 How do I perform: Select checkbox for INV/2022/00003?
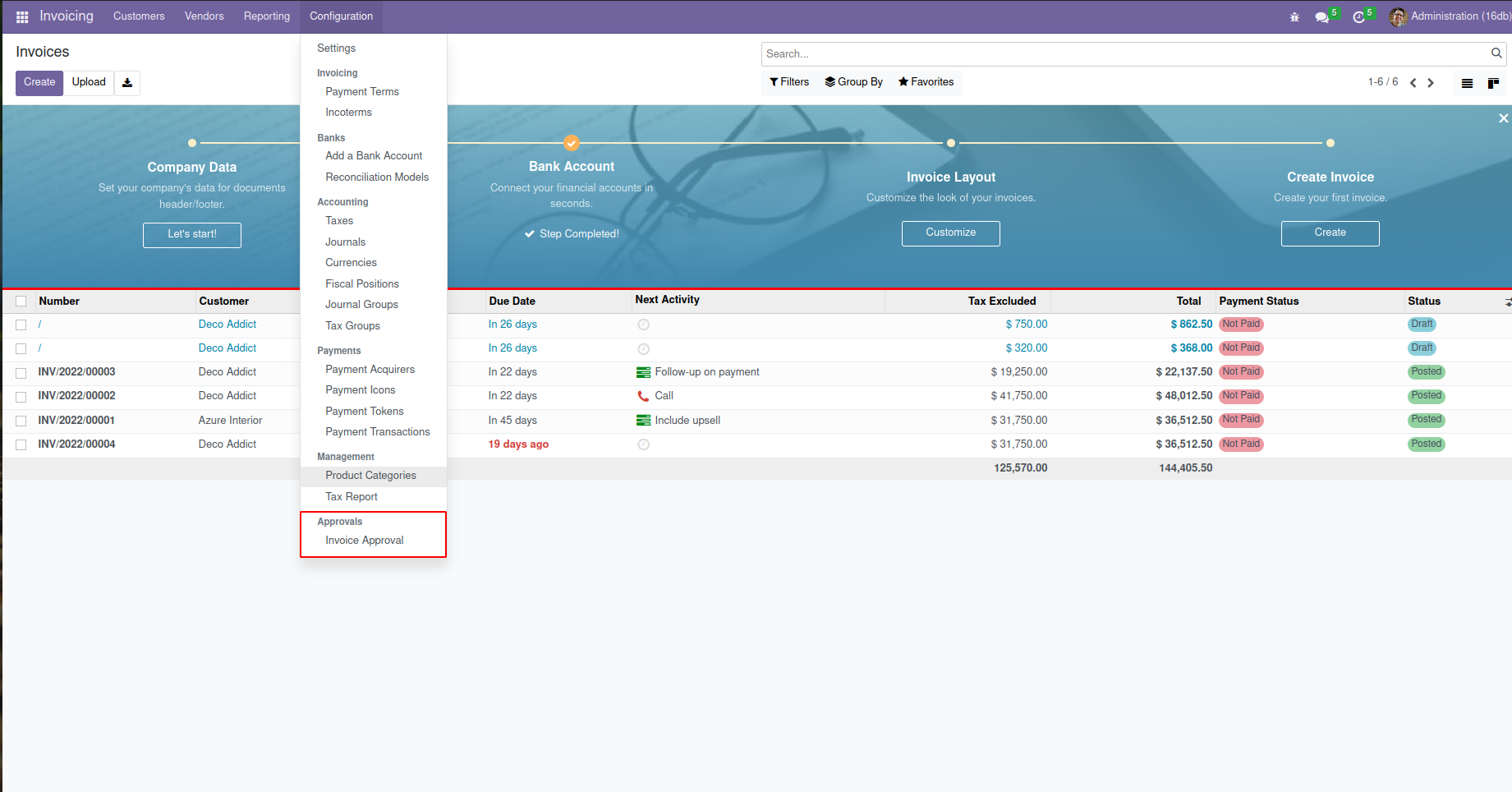click(x=21, y=373)
